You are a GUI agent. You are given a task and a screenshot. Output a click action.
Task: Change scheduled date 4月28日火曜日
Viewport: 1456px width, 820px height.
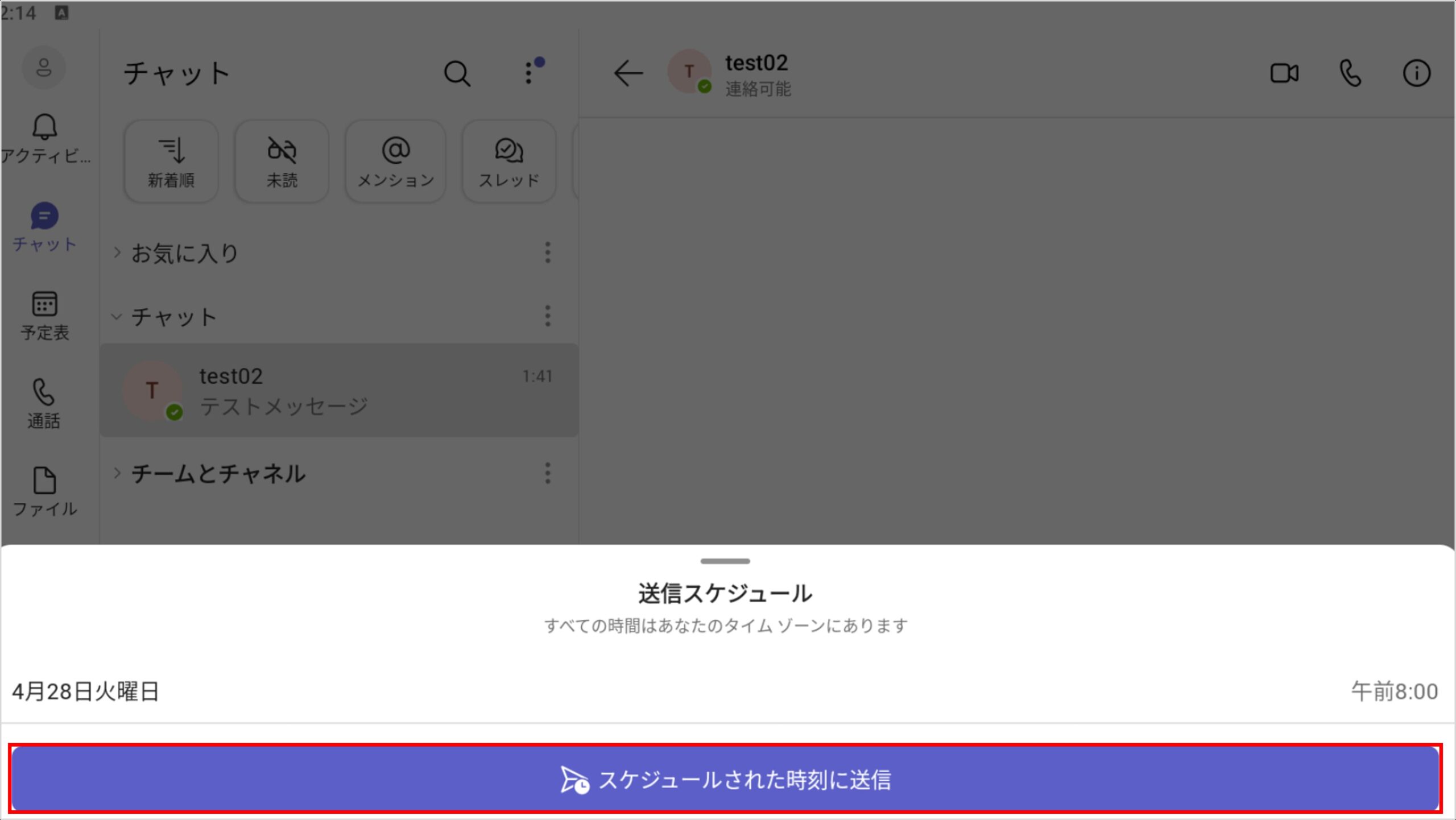(x=85, y=691)
